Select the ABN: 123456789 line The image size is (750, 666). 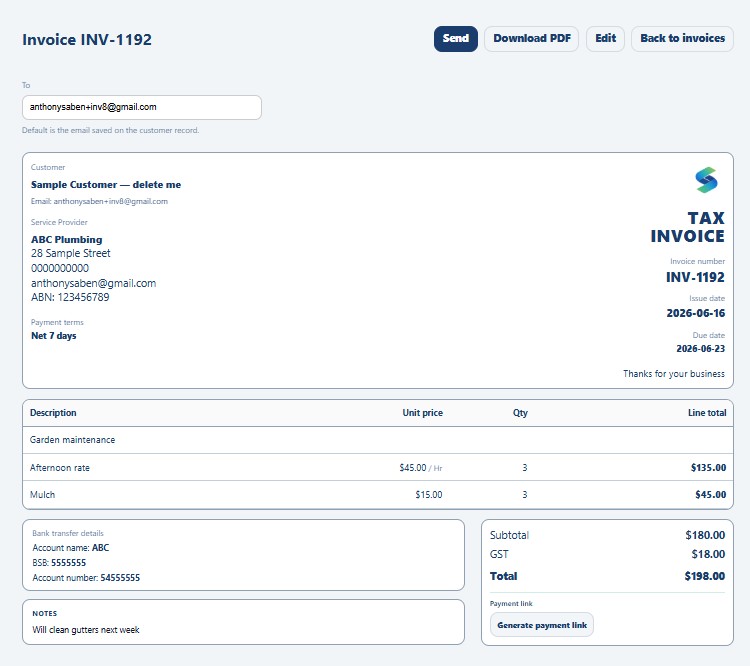point(70,297)
